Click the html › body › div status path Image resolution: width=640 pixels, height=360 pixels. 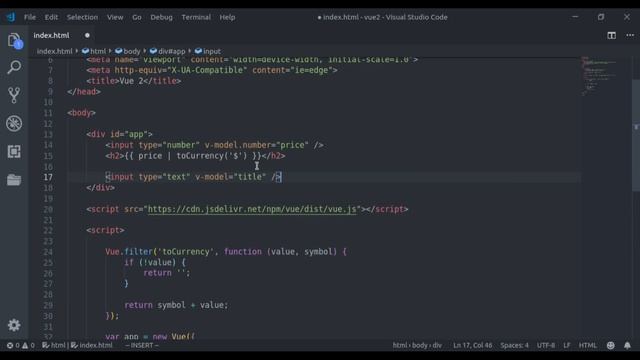pos(417,345)
